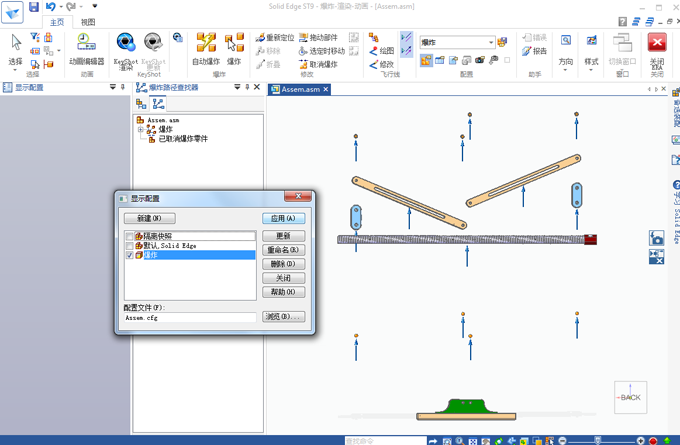Open the 爆炸 configuration dropdown in ribbon
This screenshot has height=445, width=680.
491,42
